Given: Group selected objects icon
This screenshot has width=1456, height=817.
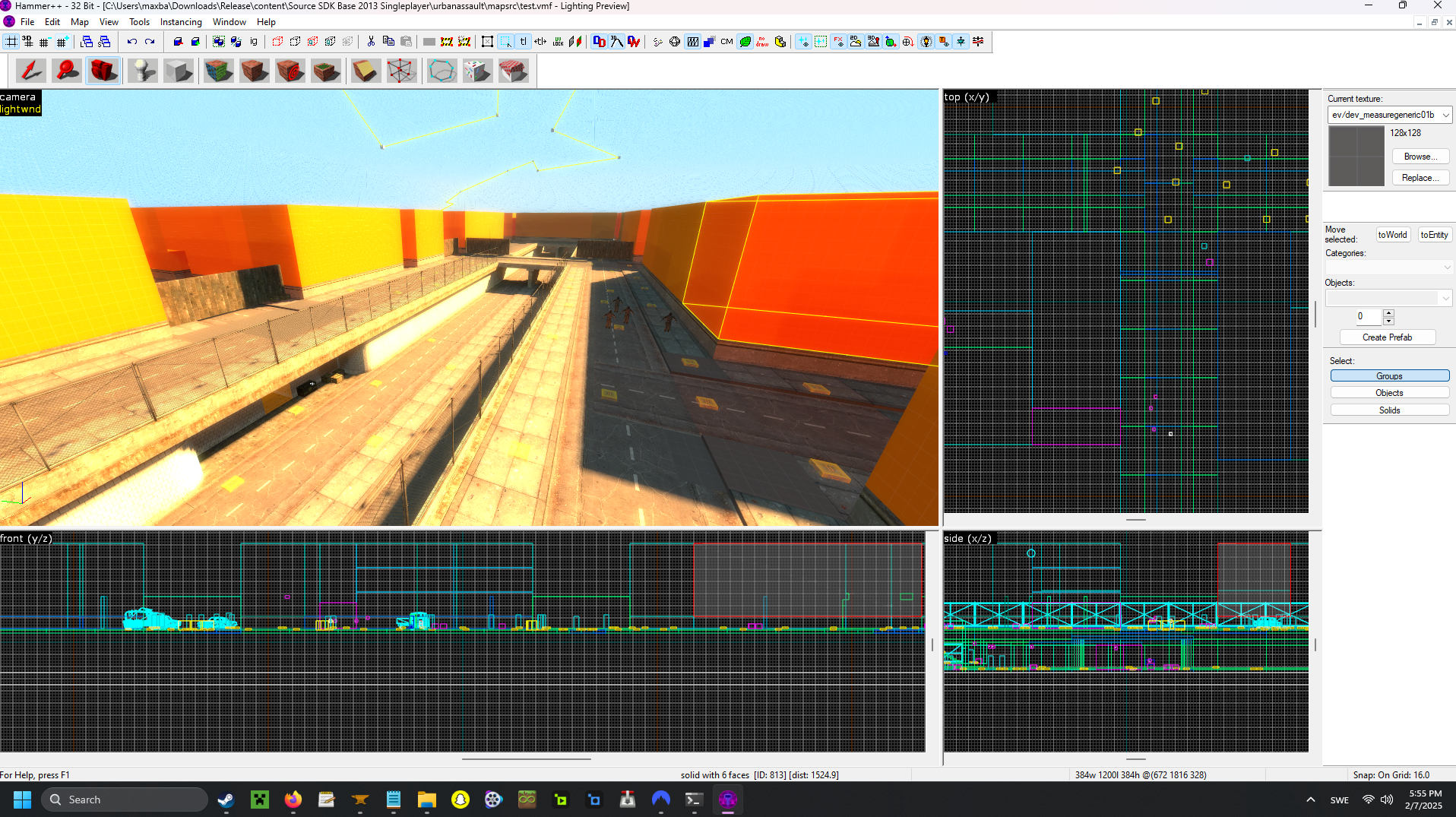Looking at the screenshot, I should [x=219, y=42].
